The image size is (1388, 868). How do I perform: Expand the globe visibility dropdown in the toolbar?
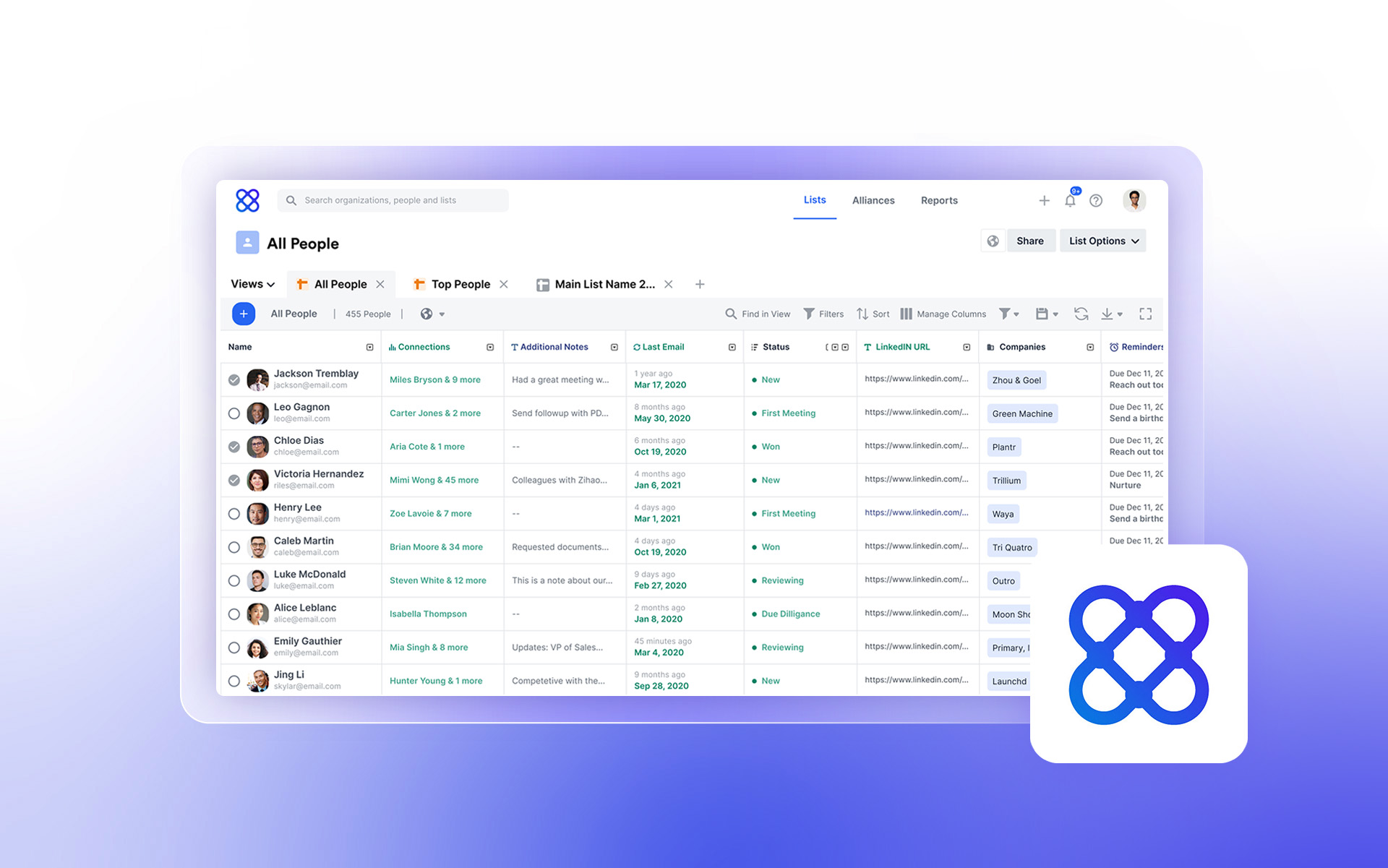click(x=442, y=314)
